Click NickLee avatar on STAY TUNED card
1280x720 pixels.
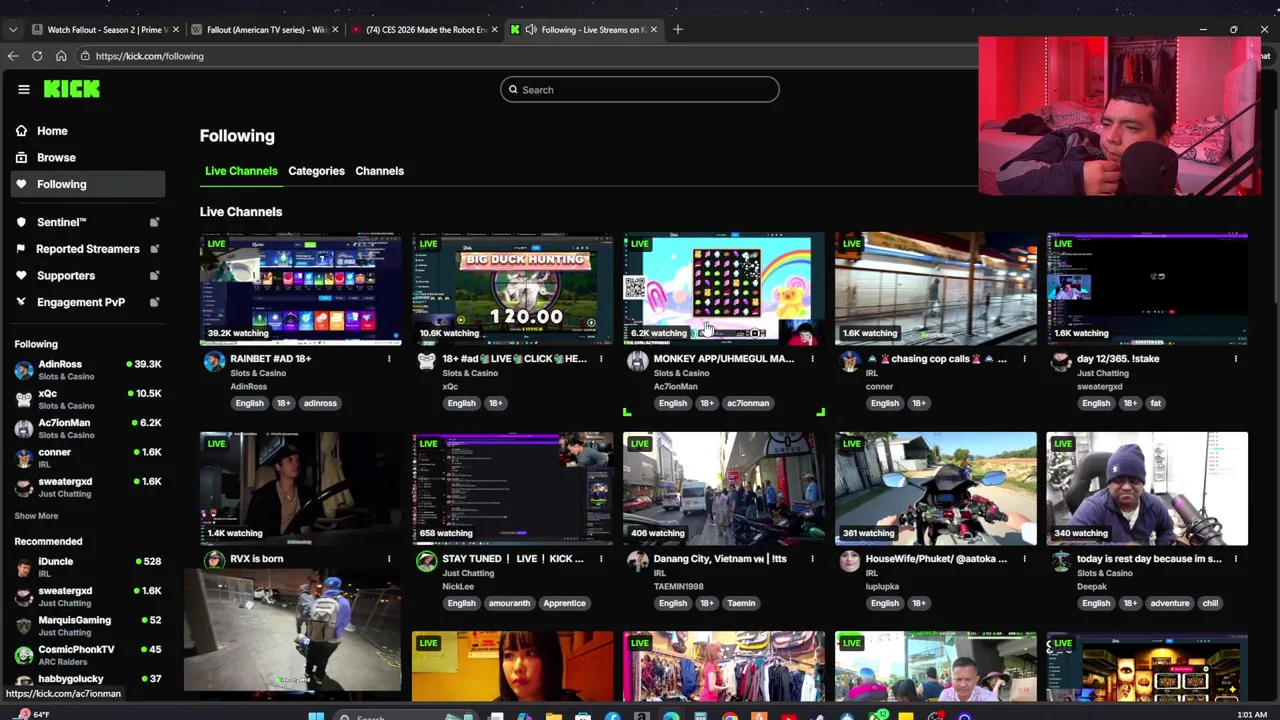coord(426,562)
